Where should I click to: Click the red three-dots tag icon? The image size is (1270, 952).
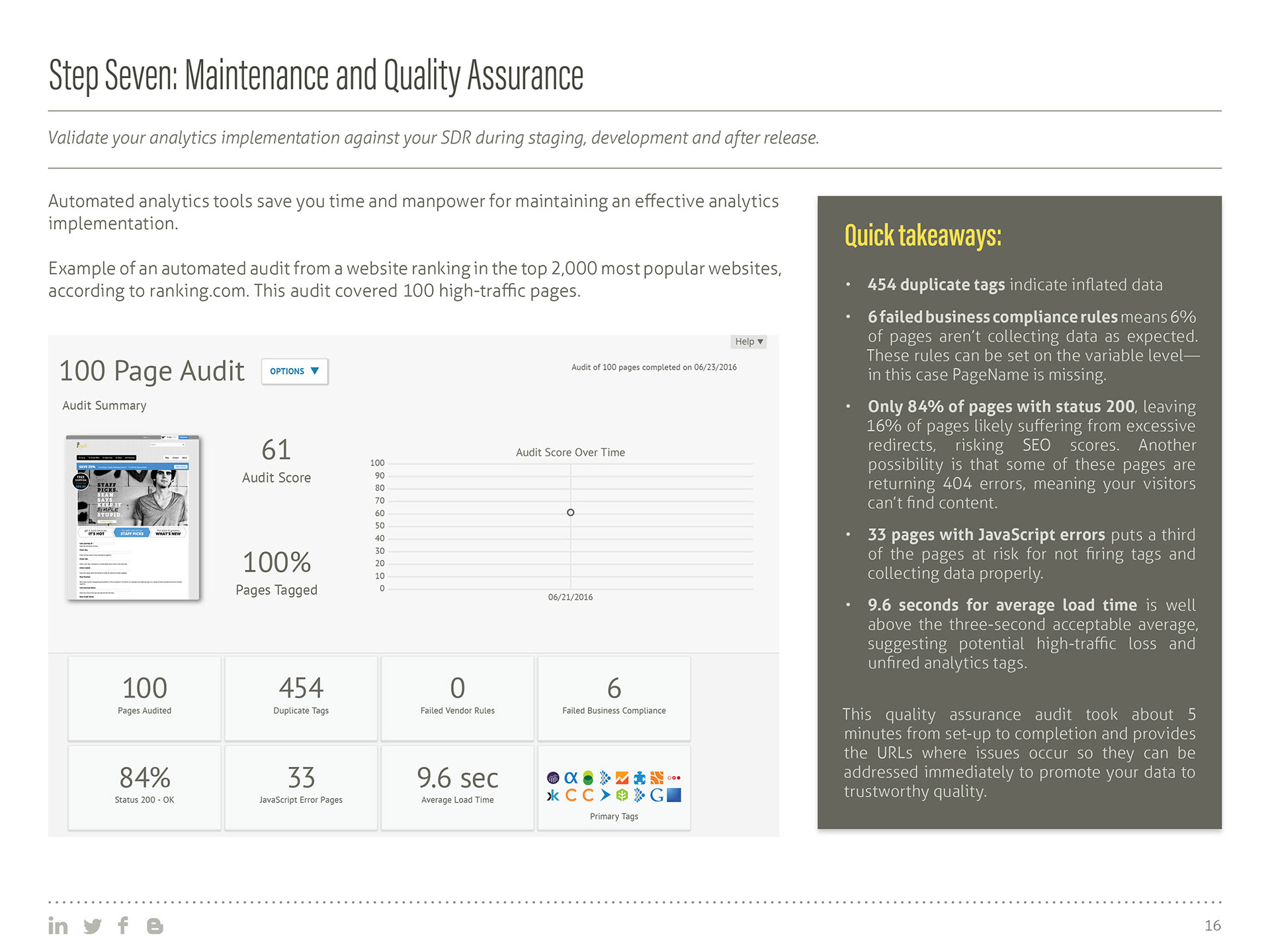[x=674, y=778]
